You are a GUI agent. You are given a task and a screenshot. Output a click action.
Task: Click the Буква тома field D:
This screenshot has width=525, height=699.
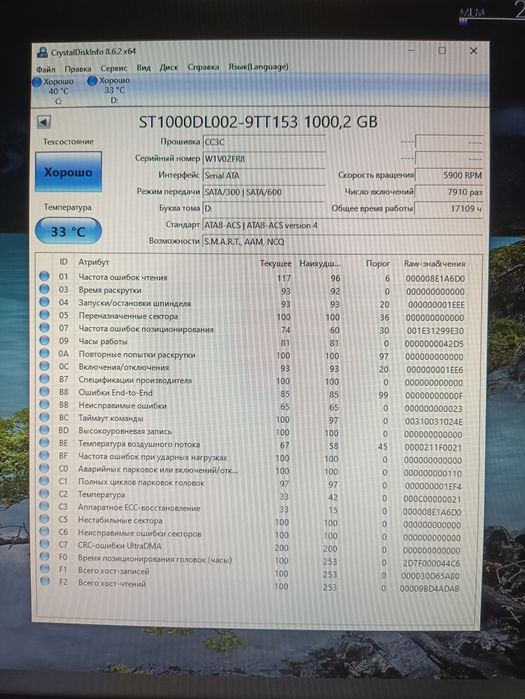coord(264,209)
